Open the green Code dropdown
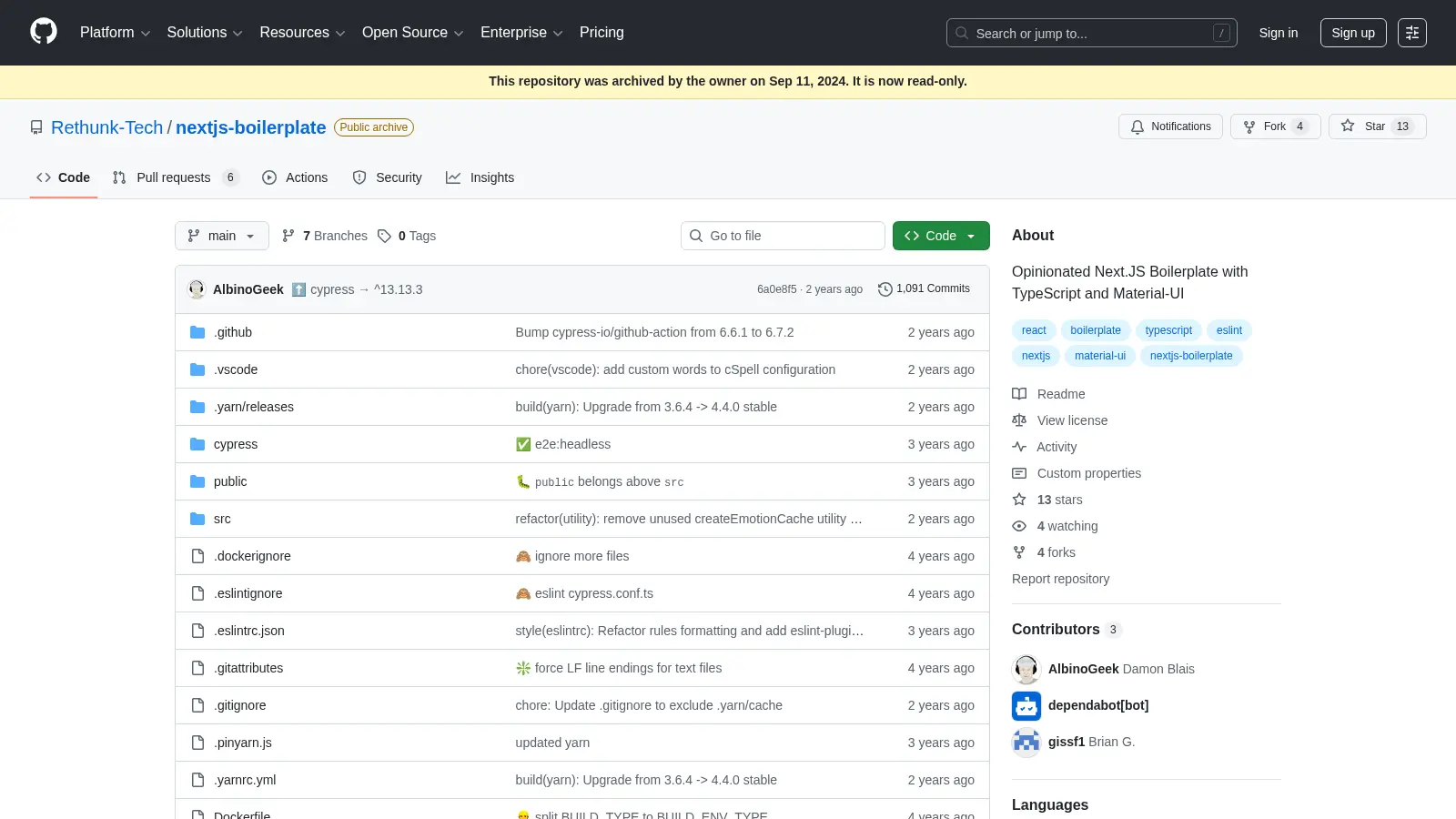Viewport: 1456px width, 819px height. (941, 236)
